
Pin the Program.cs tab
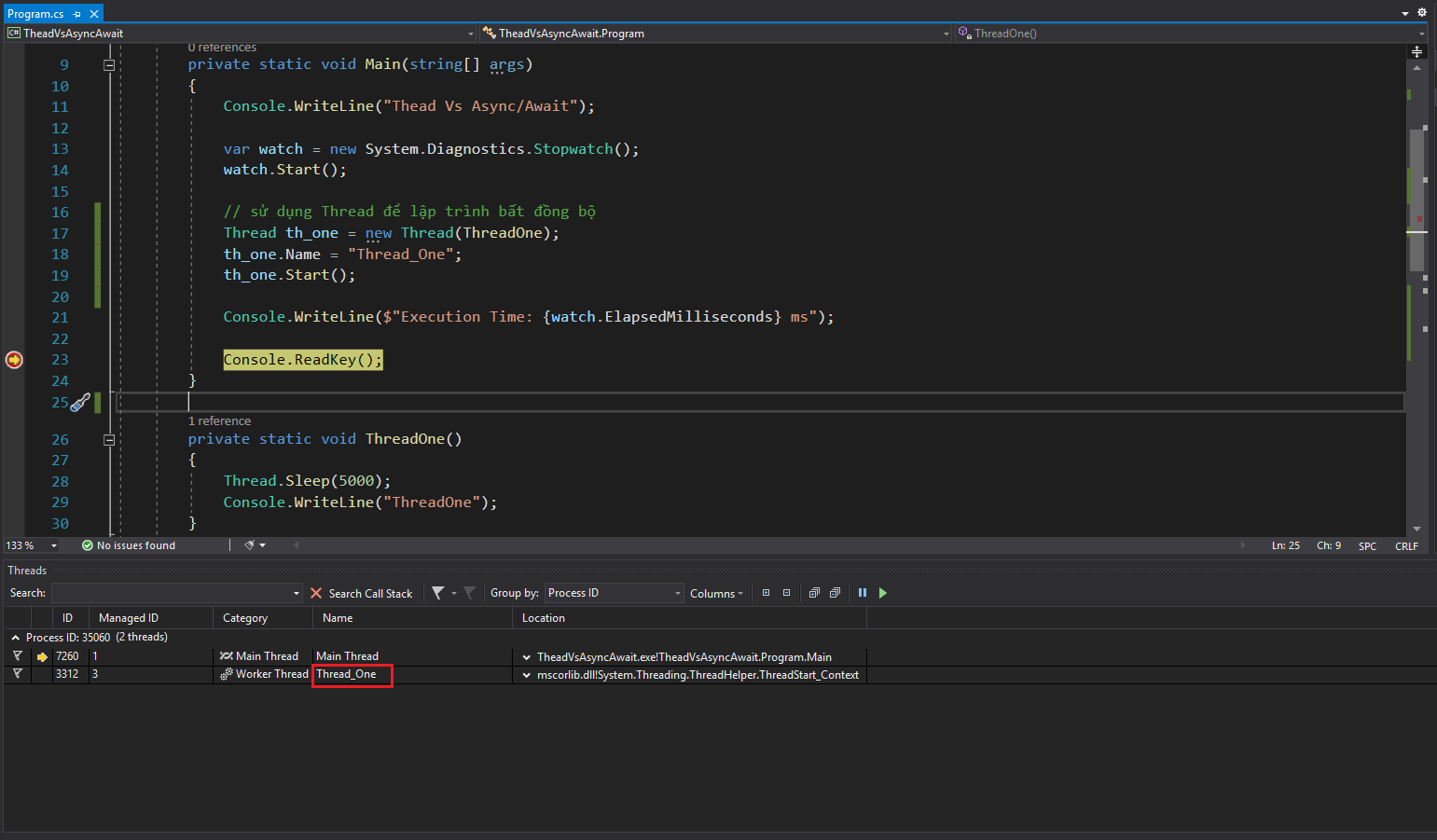click(x=77, y=14)
